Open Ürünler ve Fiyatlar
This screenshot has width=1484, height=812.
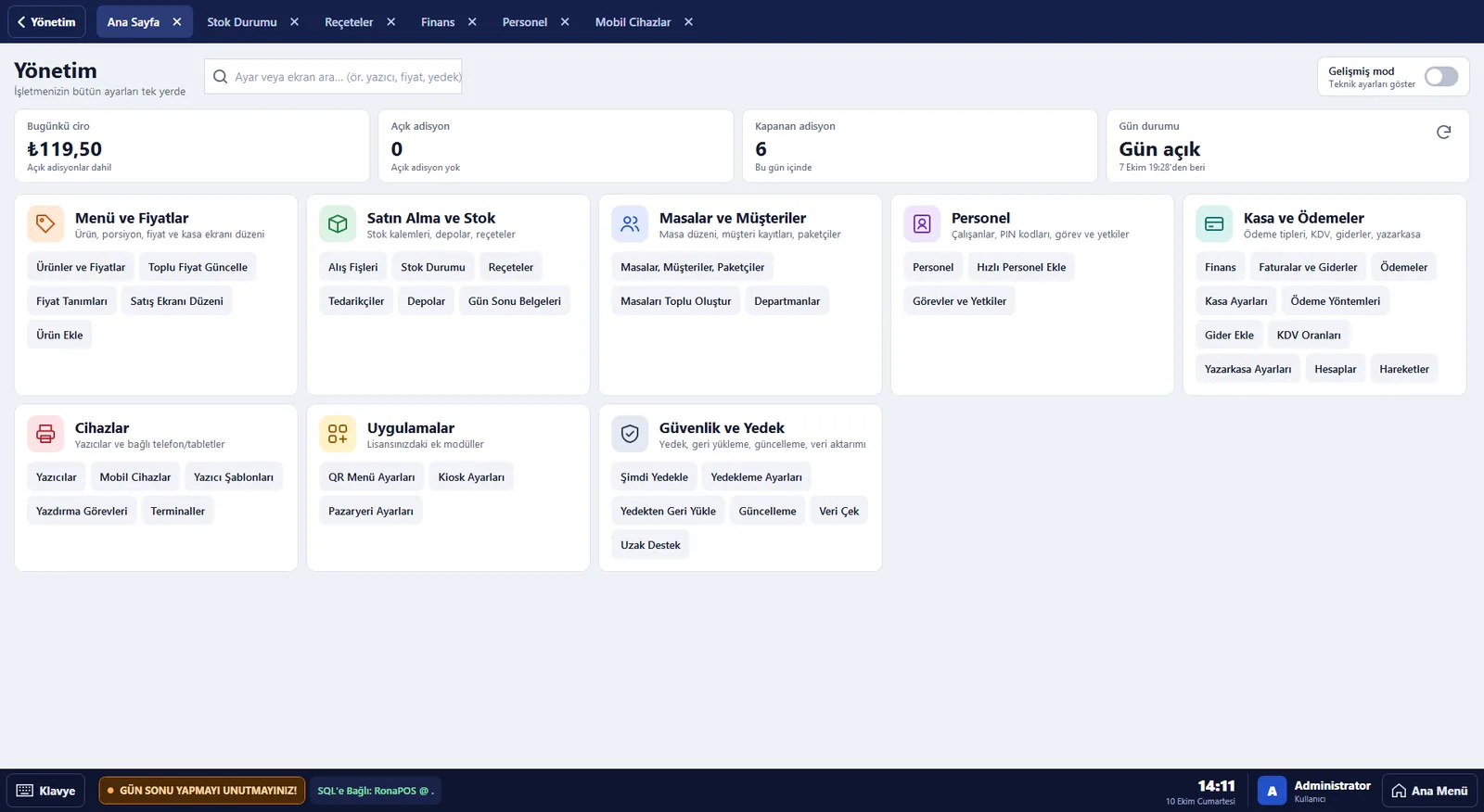coord(81,267)
